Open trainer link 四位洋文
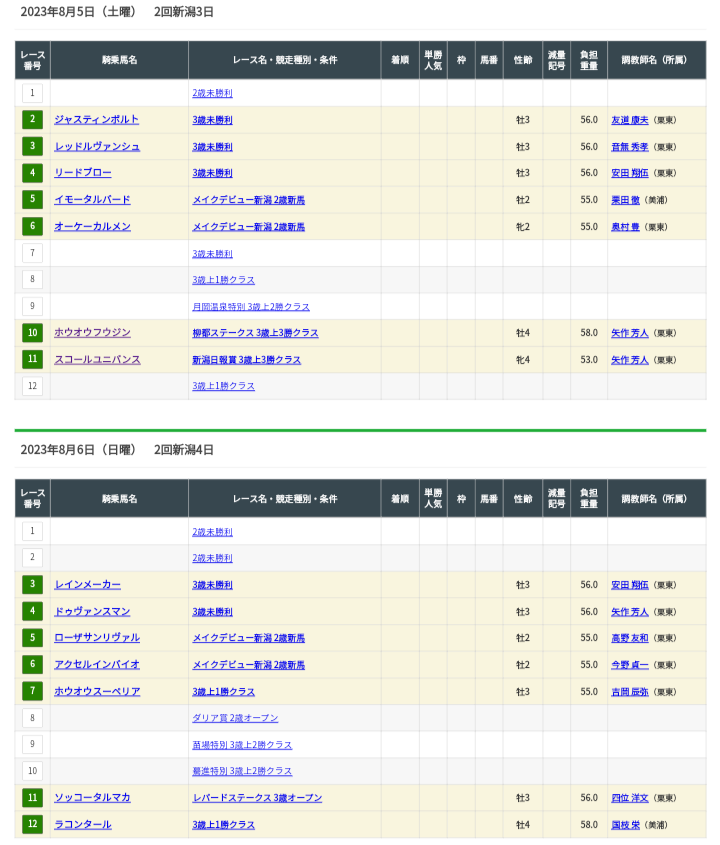Screen dimensions: 720x845 [629, 798]
